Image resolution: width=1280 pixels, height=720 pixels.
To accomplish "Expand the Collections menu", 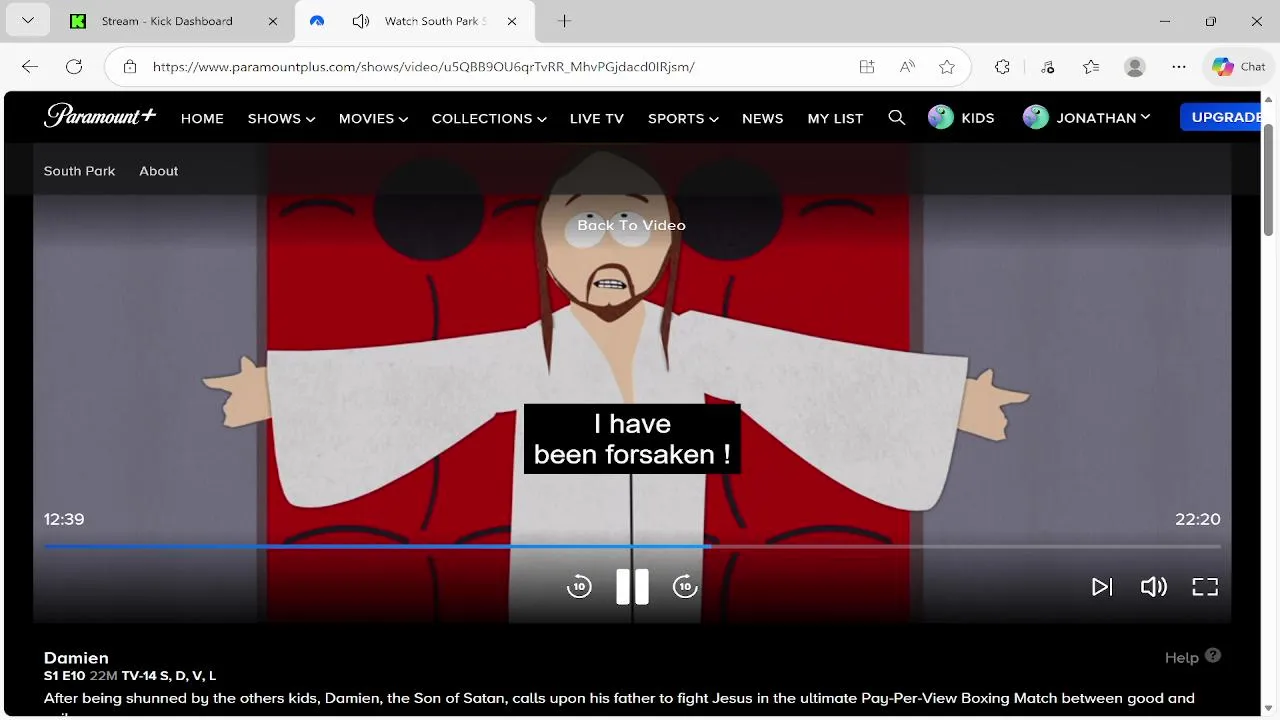I will 489,118.
